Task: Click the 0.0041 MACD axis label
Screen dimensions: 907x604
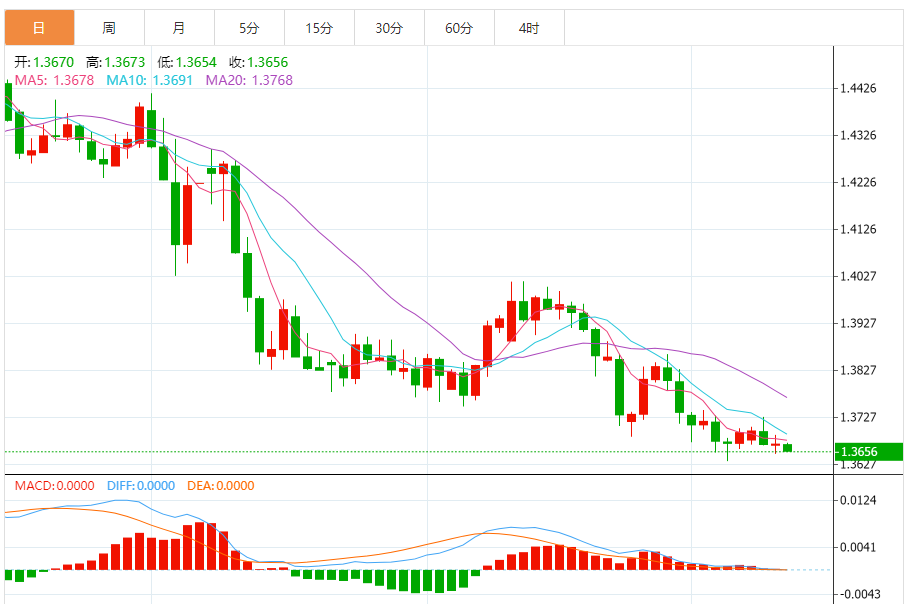Action: (858, 547)
